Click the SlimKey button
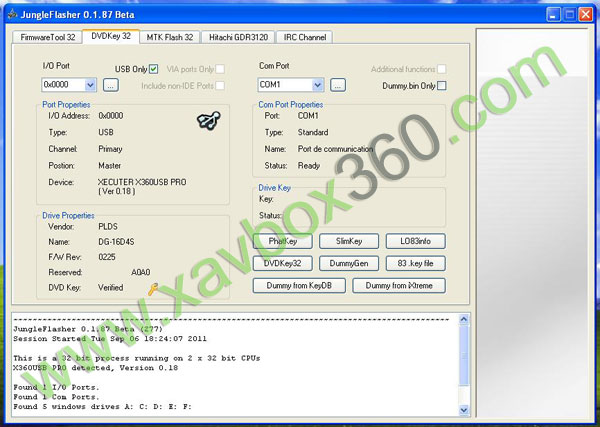 [x=349, y=241]
